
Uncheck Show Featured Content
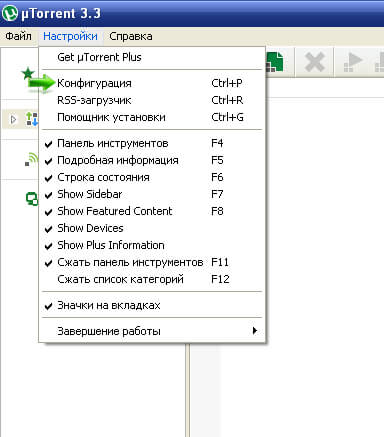pyautogui.click(x=152, y=211)
